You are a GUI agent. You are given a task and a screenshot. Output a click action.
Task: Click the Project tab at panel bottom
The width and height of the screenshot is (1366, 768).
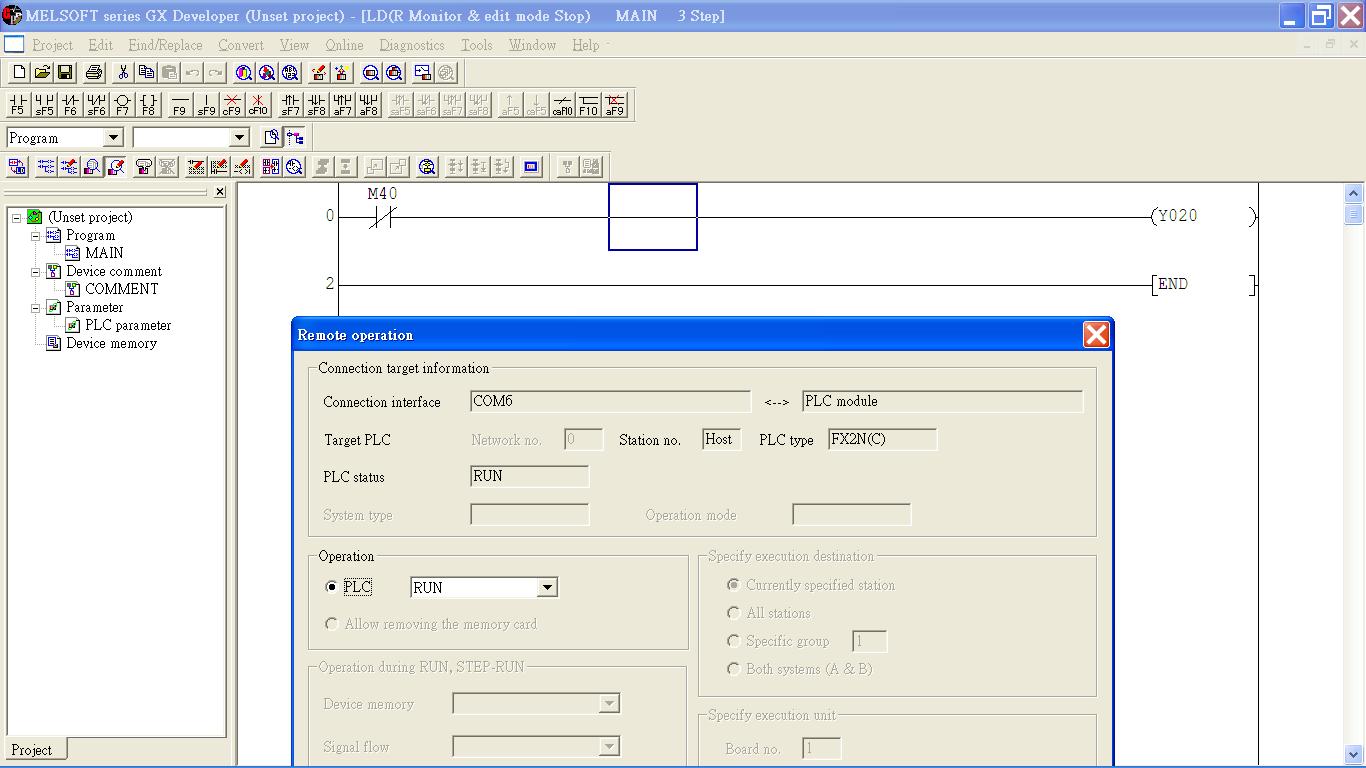32,750
